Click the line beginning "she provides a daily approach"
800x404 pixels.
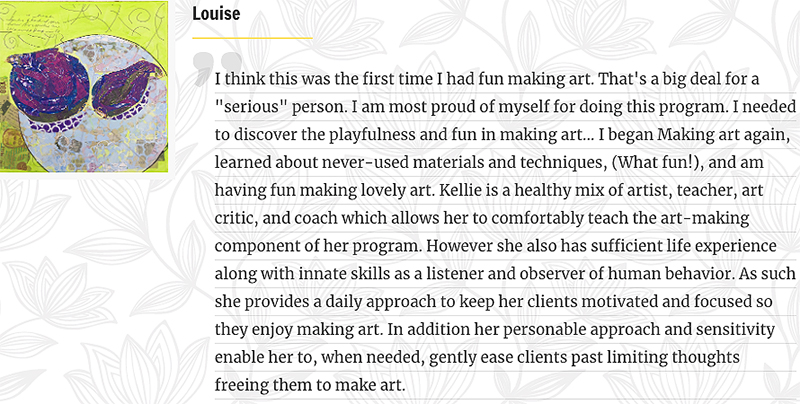pyautogui.click(x=493, y=301)
